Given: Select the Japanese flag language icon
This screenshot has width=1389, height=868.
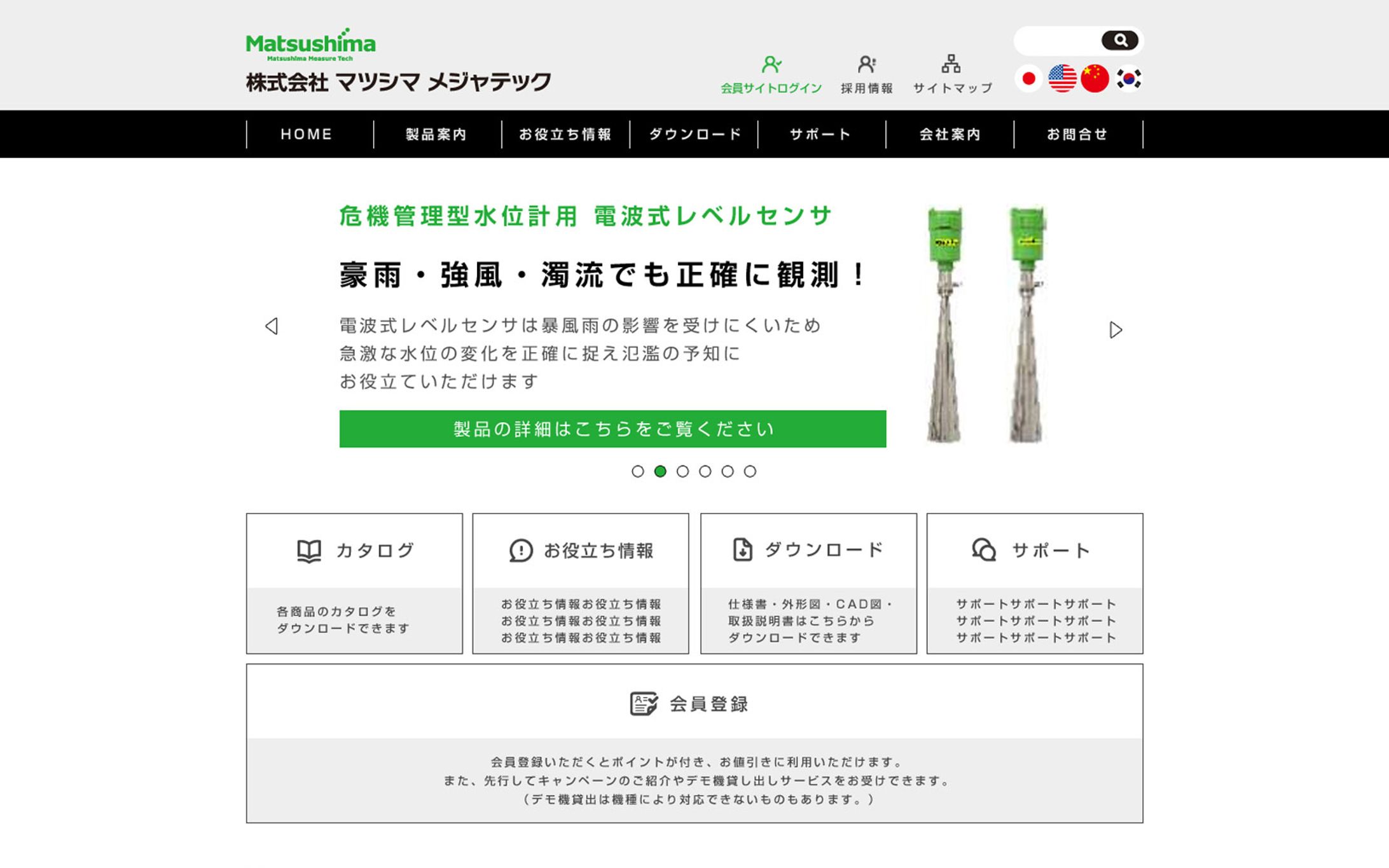Looking at the screenshot, I should click(1028, 79).
